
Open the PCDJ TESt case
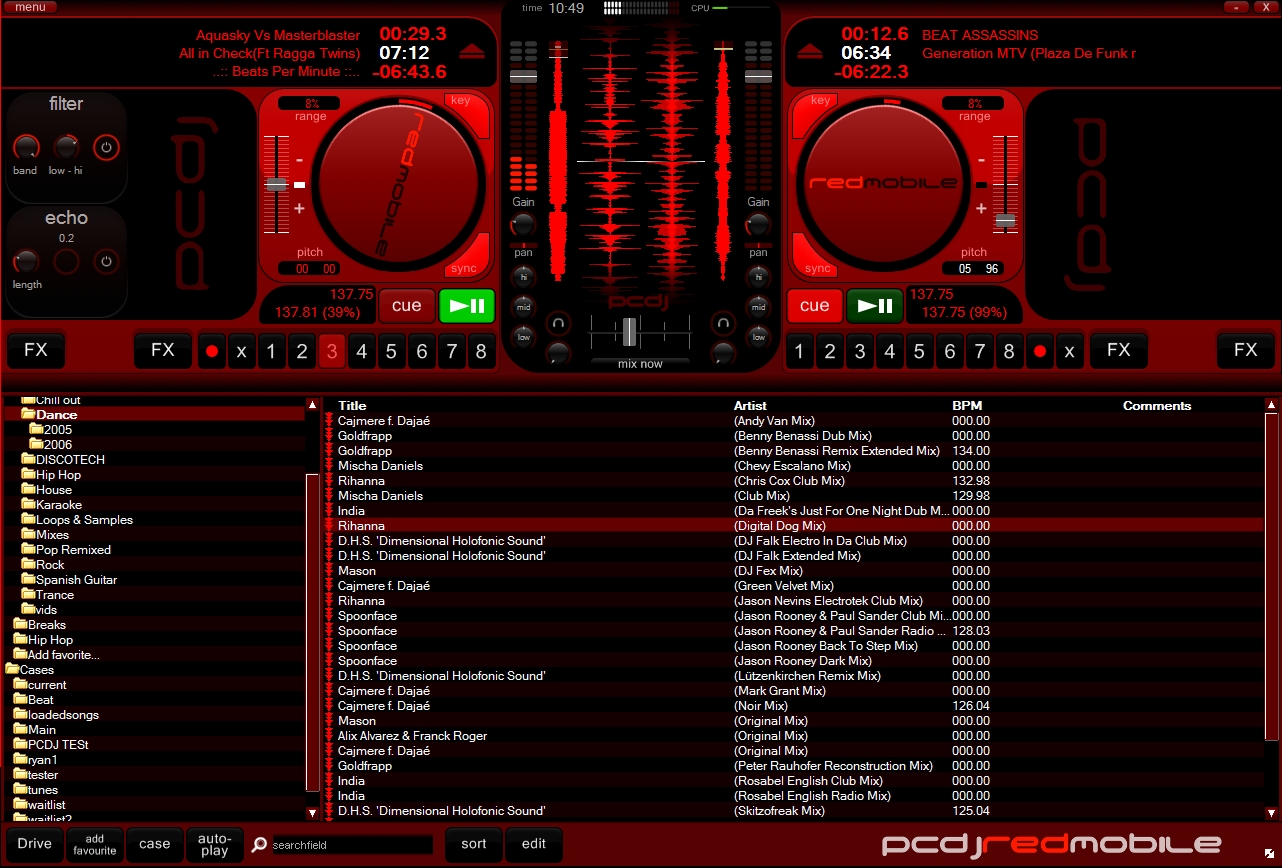58,745
